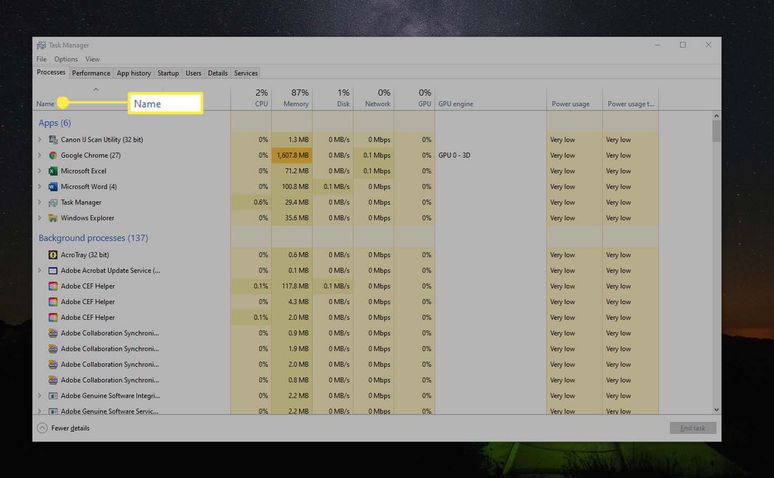Viewport: 774px width, 478px height.
Task: Click Microsoft Excel's 71.2 MB memory cell
Action: click(x=292, y=171)
